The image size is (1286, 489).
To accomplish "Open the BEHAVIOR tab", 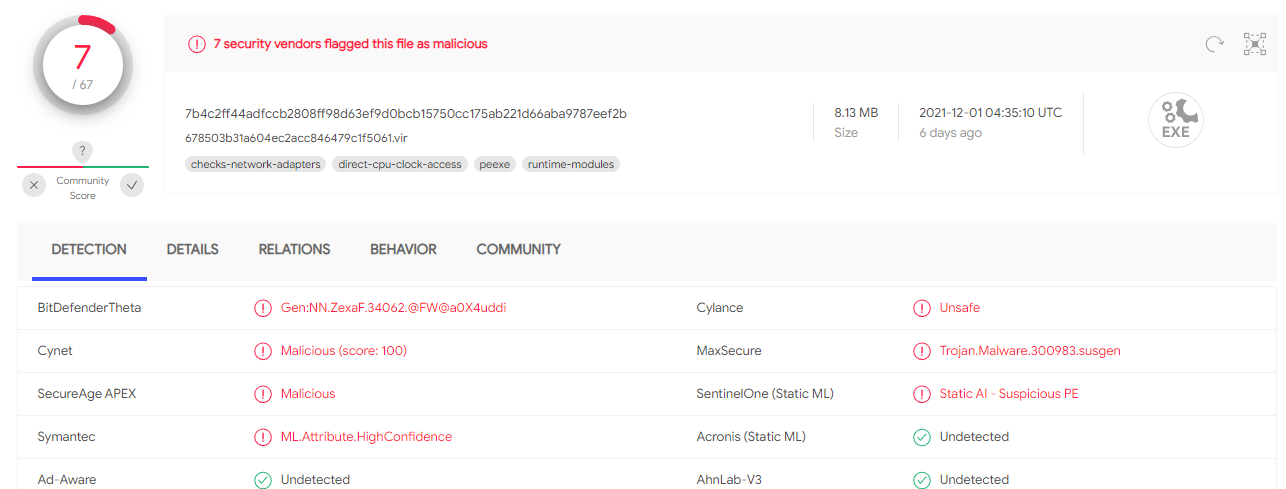I will point(403,249).
